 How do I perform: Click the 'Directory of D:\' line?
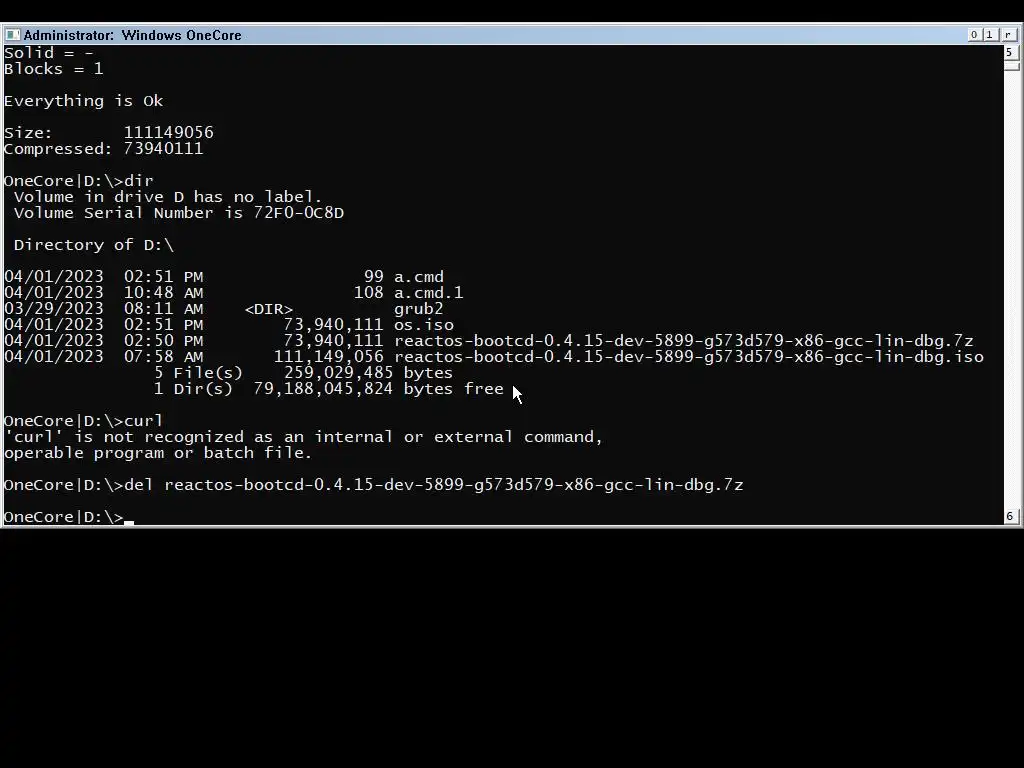coord(94,245)
